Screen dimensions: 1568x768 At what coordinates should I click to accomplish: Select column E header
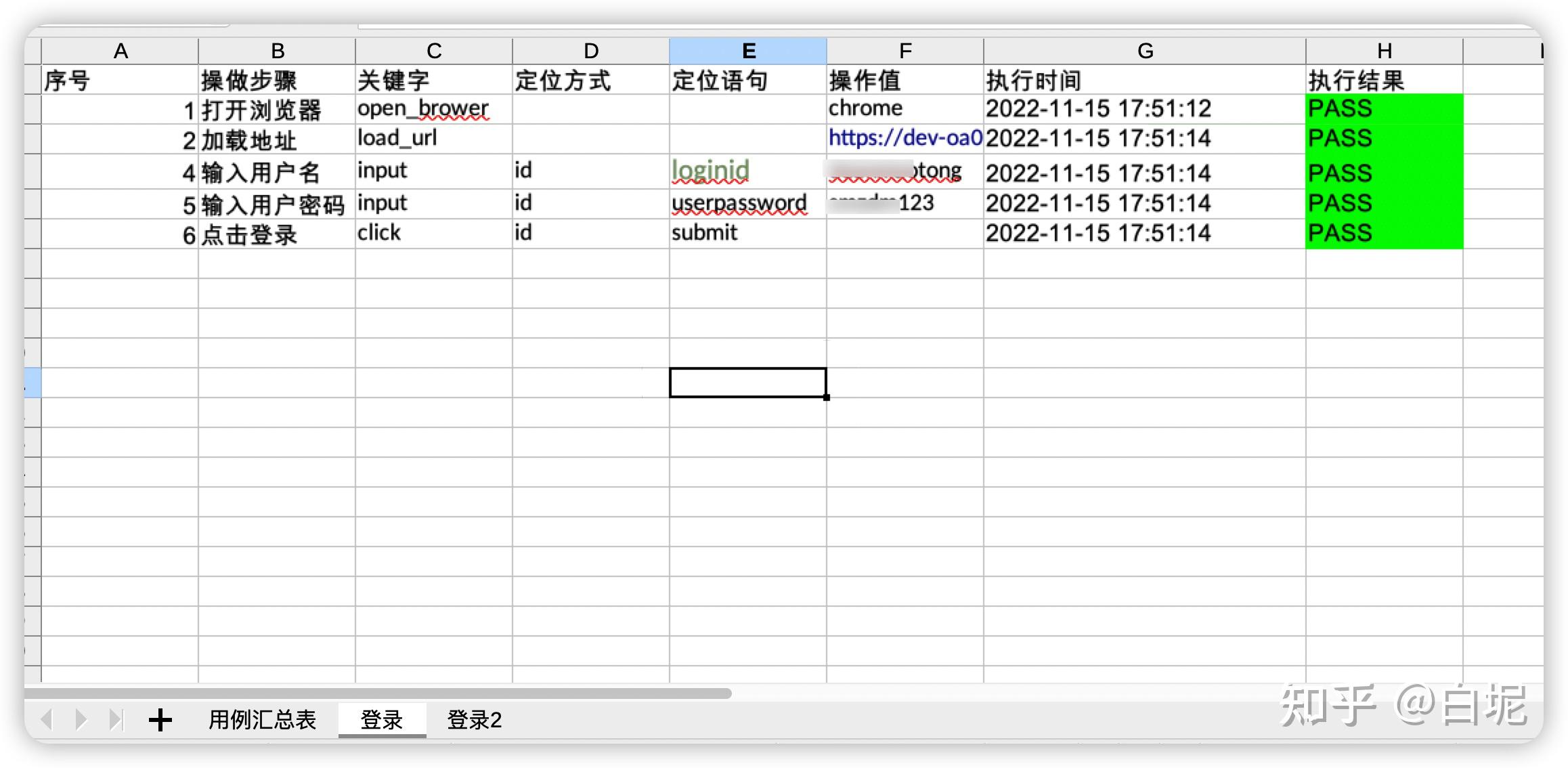(x=748, y=51)
